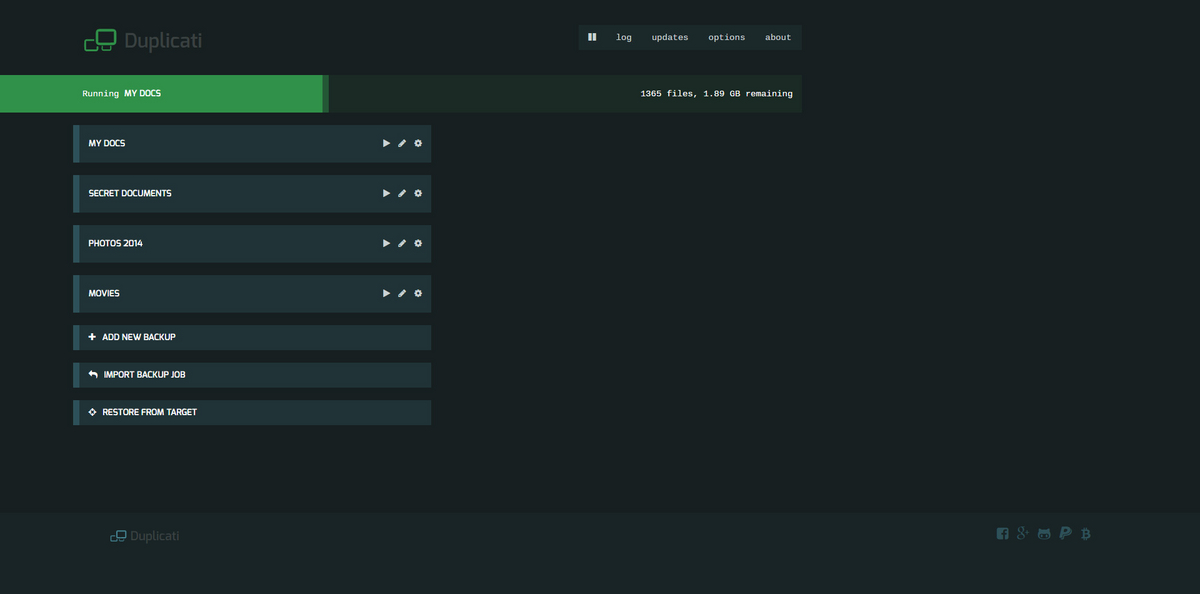1200x594 pixels.
Task: Select Restore From Target
Action: coord(149,412)
